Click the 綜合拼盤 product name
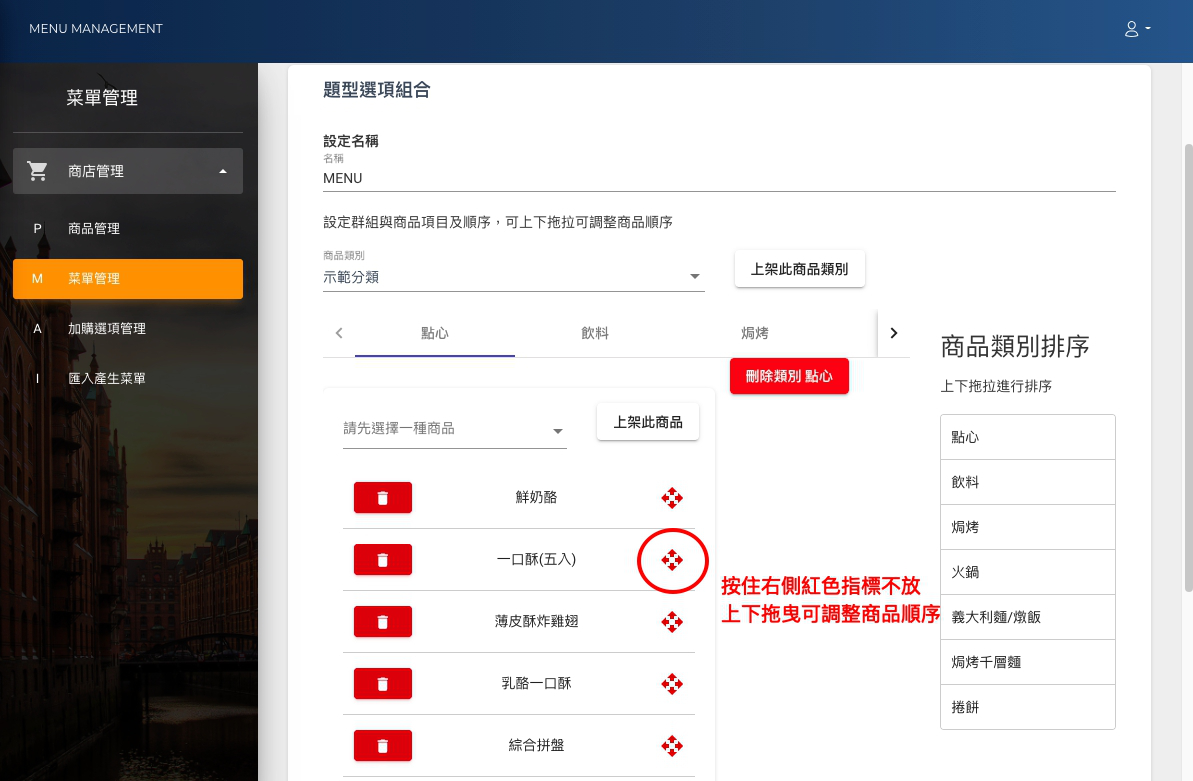 coord(536,746)
